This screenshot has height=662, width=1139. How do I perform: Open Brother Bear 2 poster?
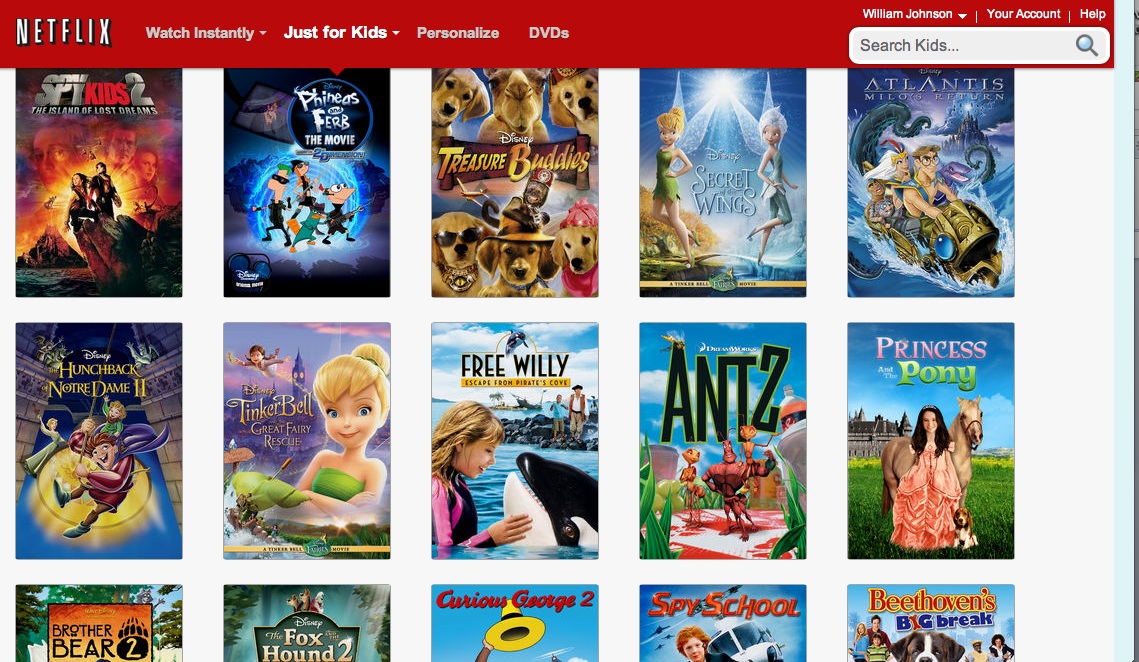99,623
